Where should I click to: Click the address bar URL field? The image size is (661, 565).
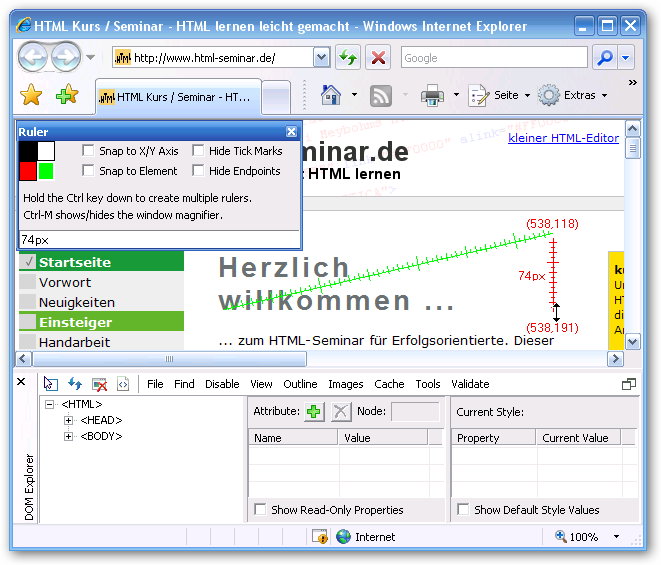213,57
